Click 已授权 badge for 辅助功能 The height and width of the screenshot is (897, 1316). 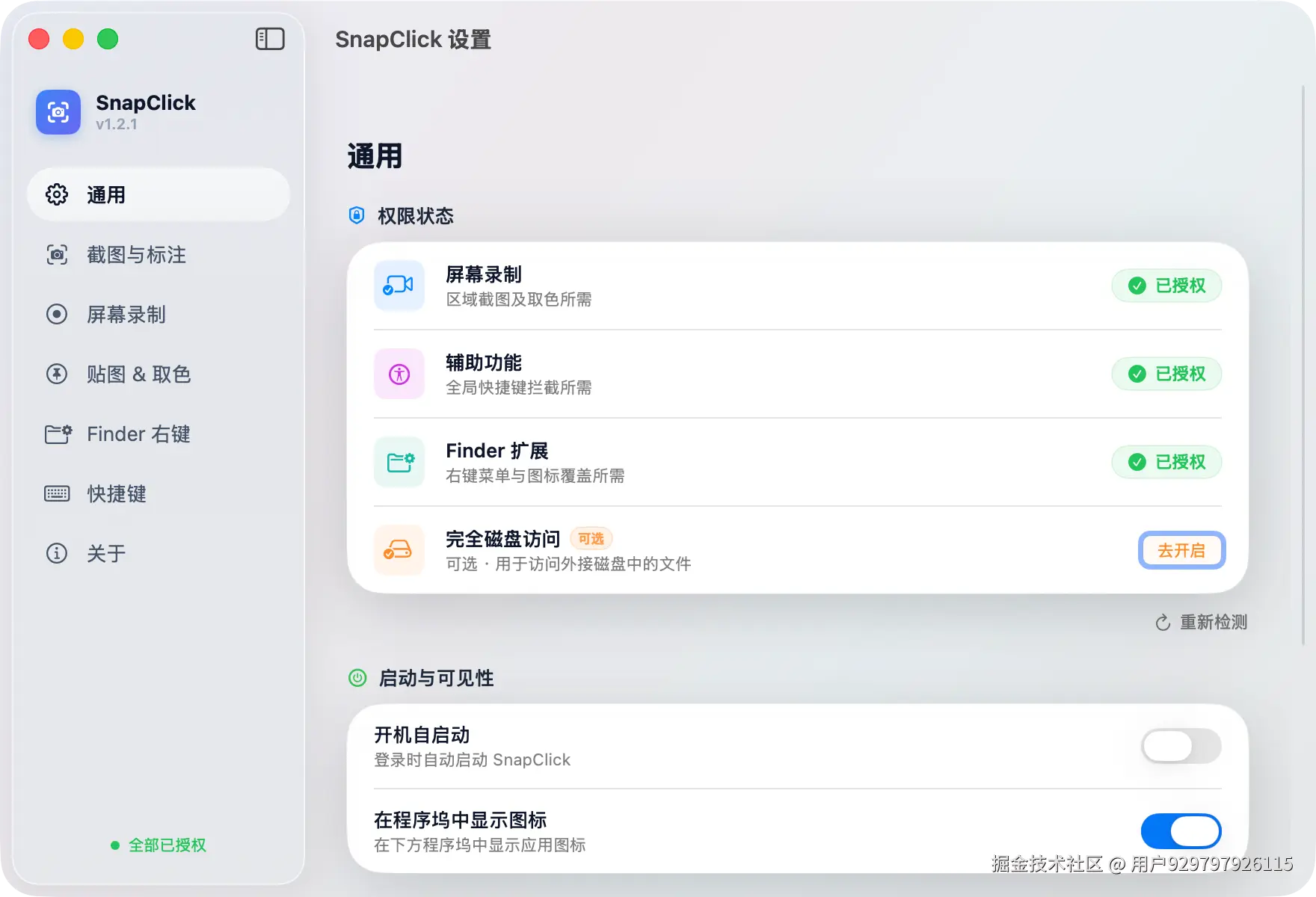[x=1166, y=374]
